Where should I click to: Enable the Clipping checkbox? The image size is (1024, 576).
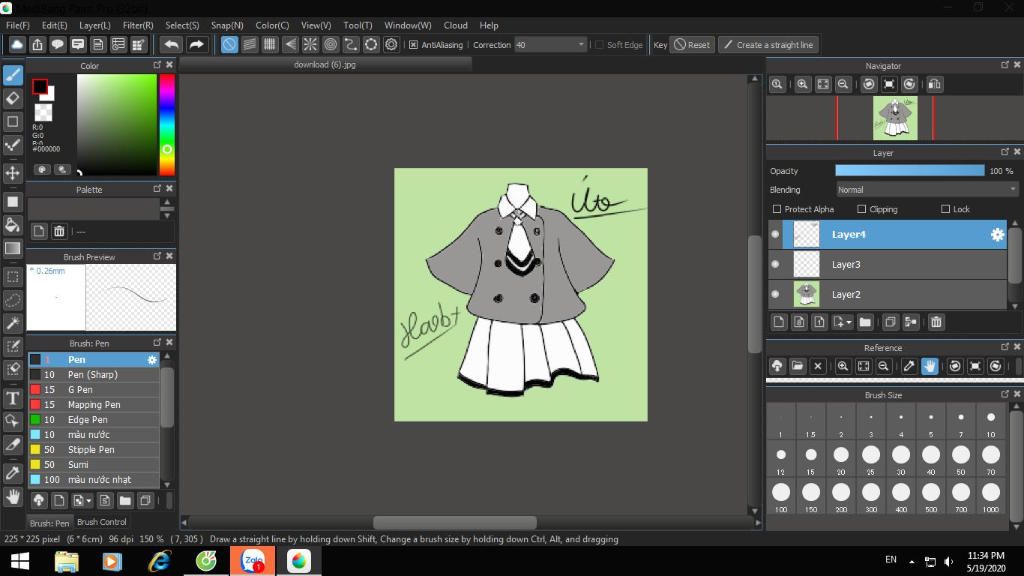[x=861, y=209]
